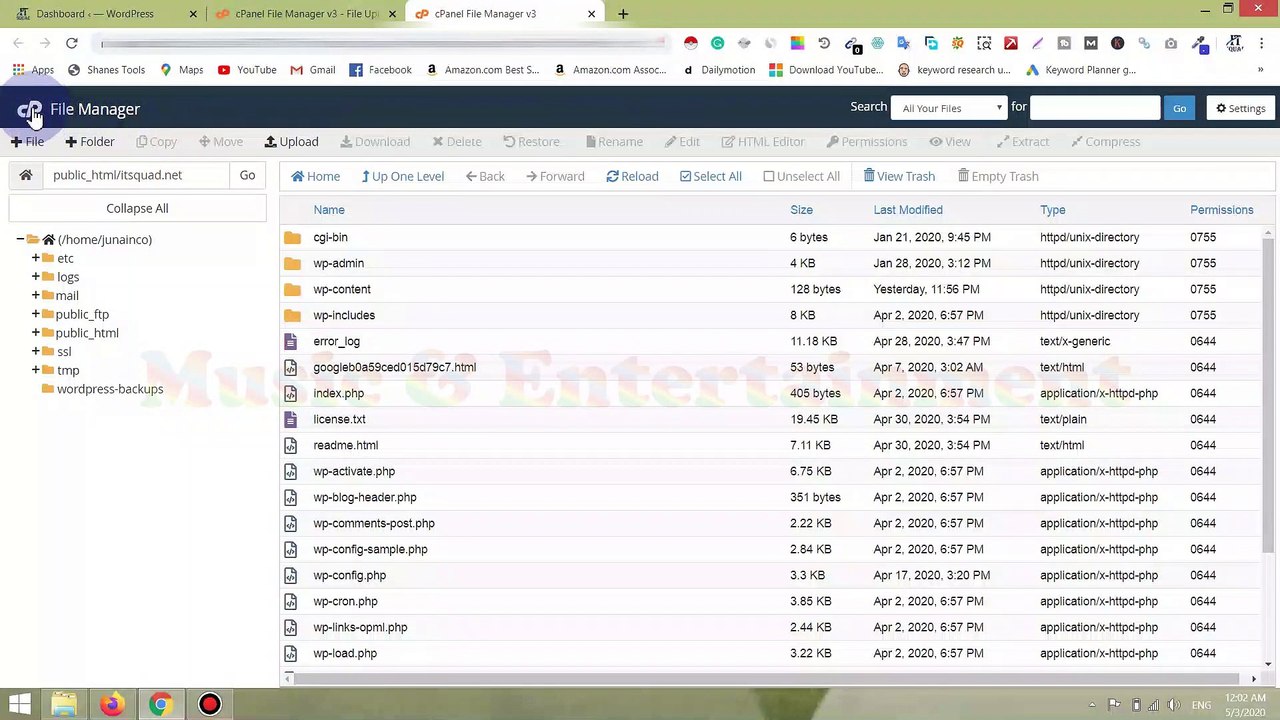
Task: Click the index.php file icon
Action: coord(291,393)
